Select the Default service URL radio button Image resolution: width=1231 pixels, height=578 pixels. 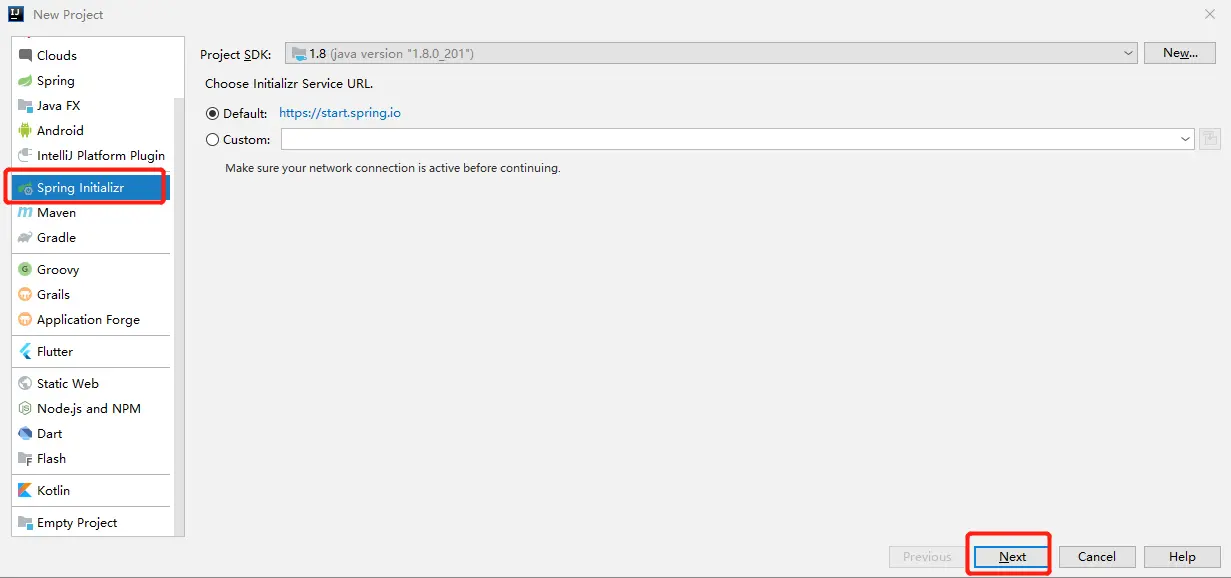[x=212, y=113]
